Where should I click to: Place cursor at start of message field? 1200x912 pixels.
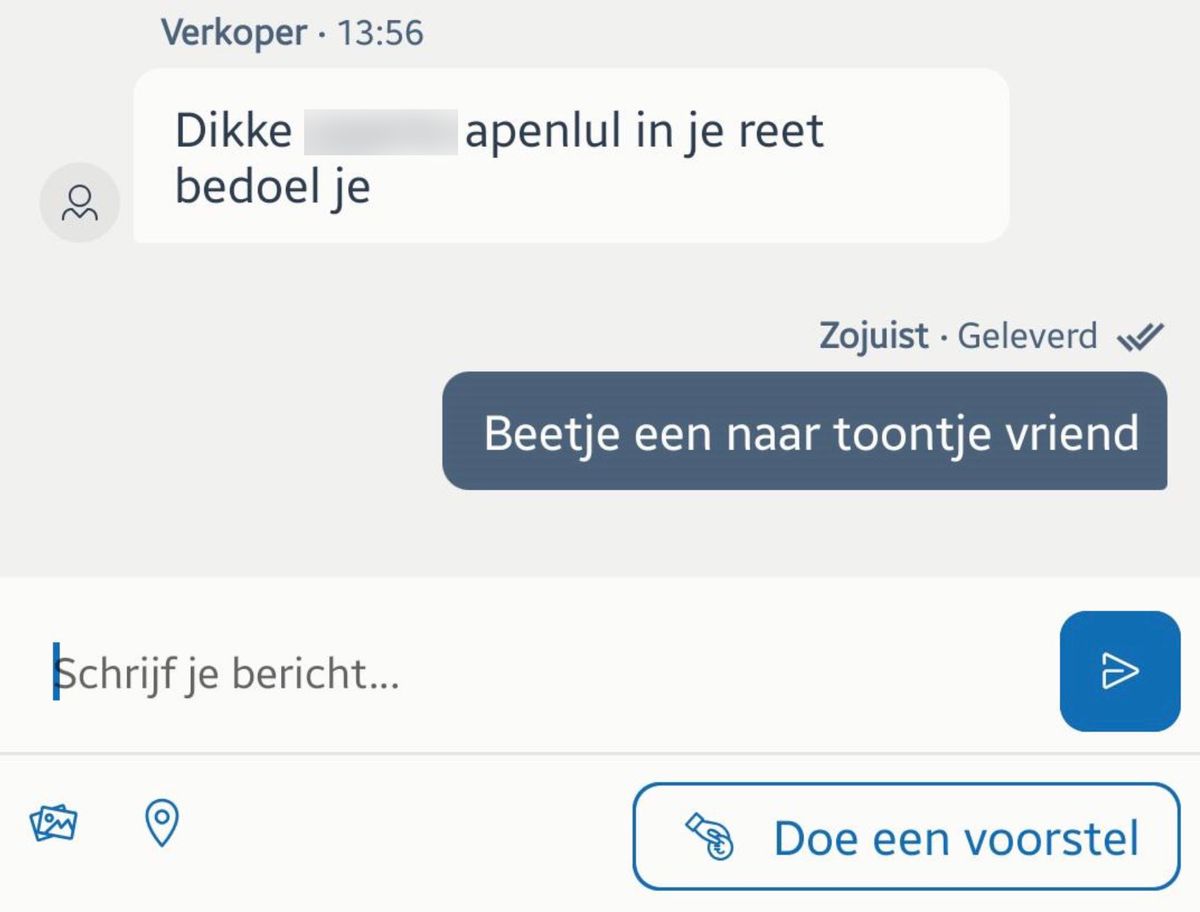57,673
